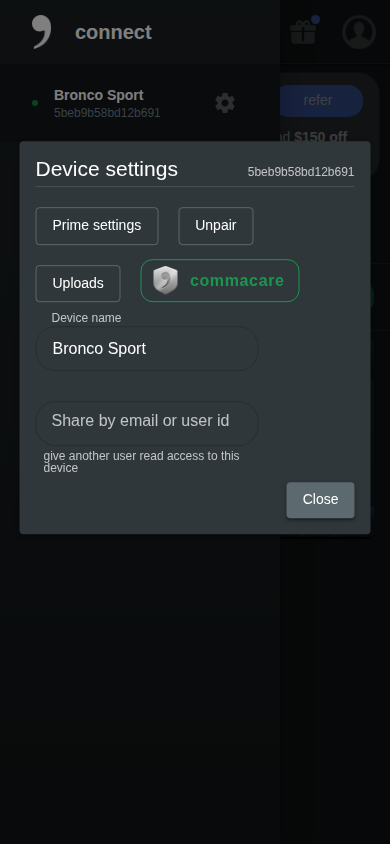Click the gear icon beside Bronco Sport
Viewport: 390px width, 844px height.
click(225, 103)
